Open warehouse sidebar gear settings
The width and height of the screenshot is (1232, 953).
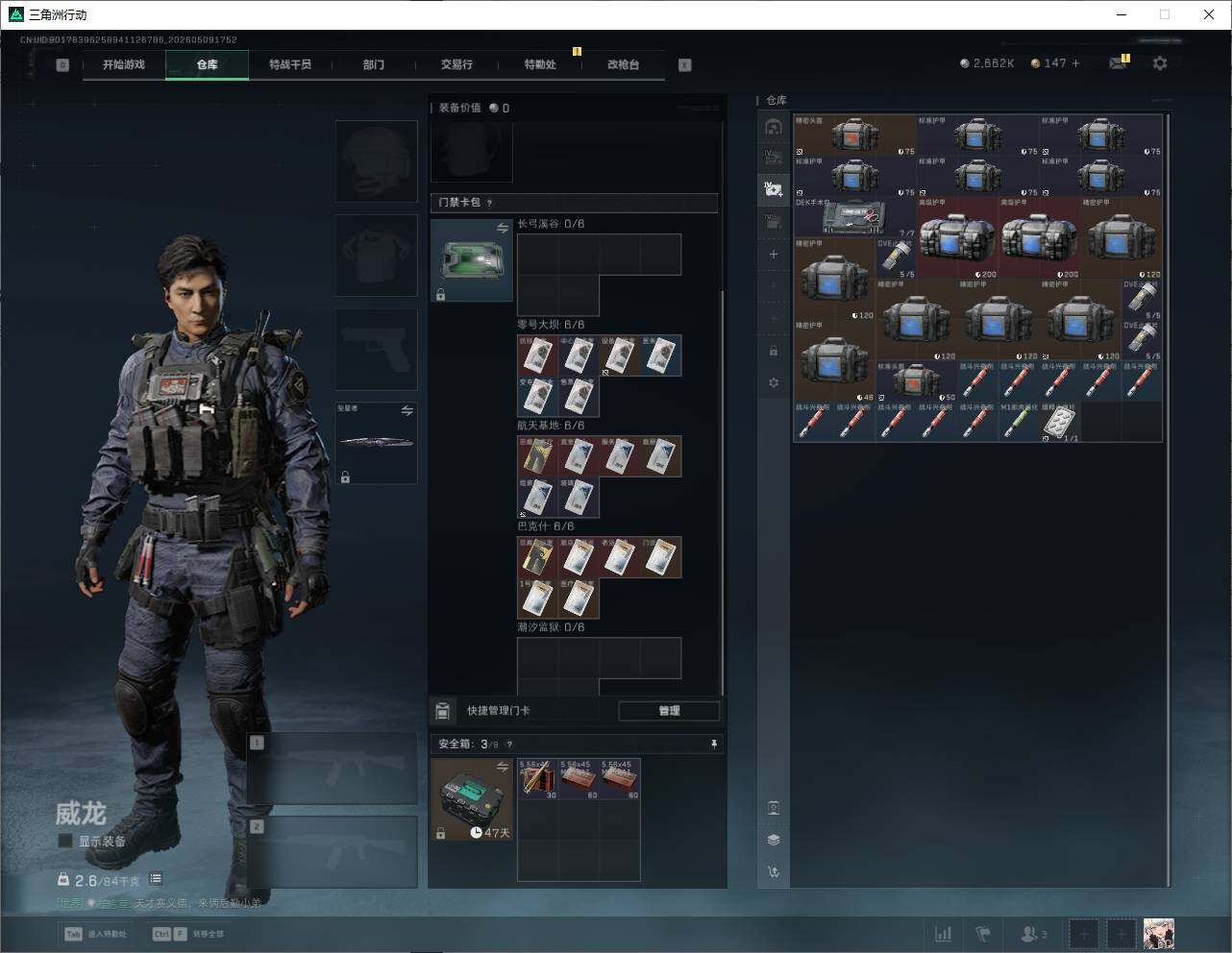point(774,382)
